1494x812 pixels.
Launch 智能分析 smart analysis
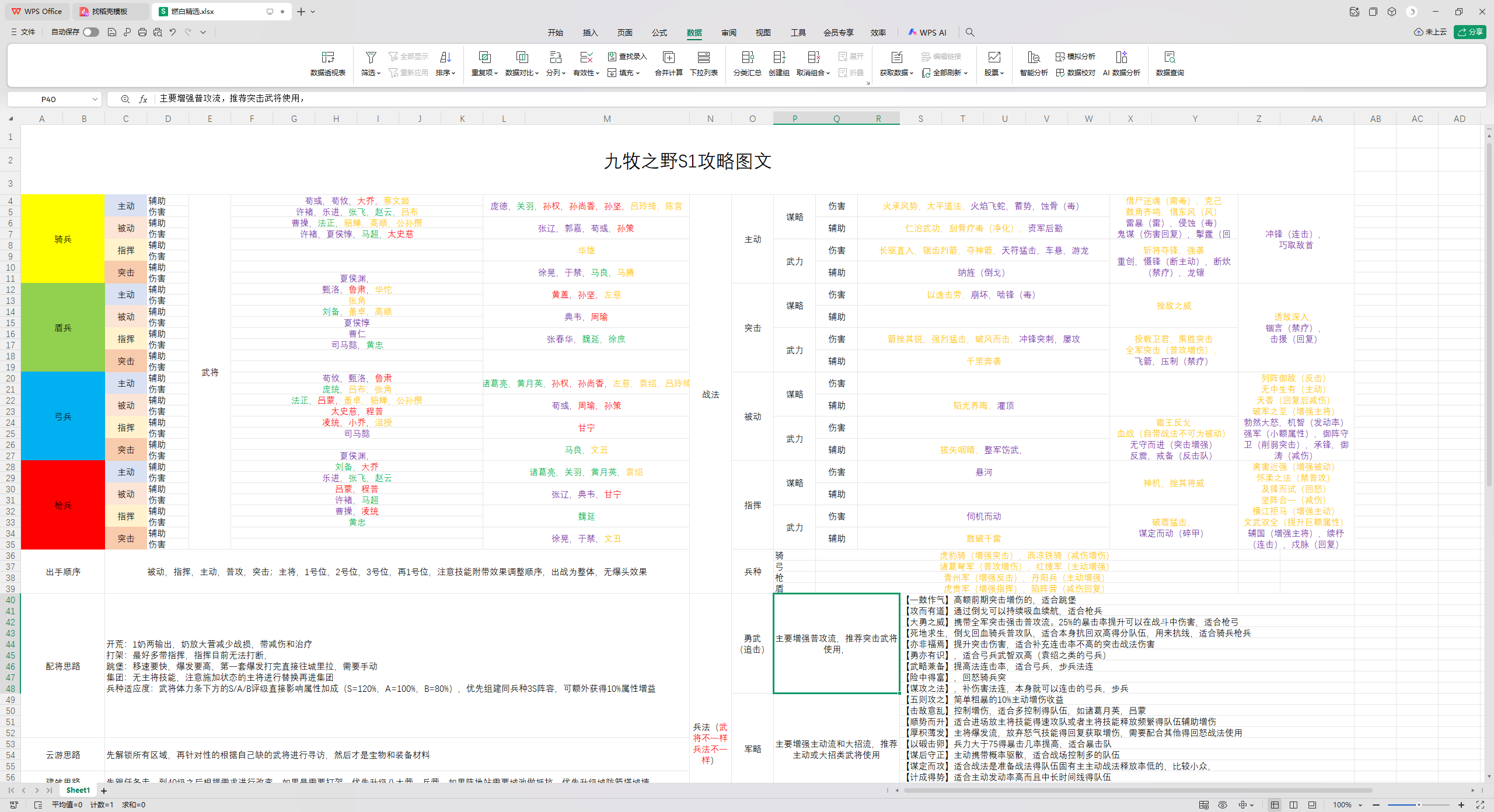point(1033,63)
